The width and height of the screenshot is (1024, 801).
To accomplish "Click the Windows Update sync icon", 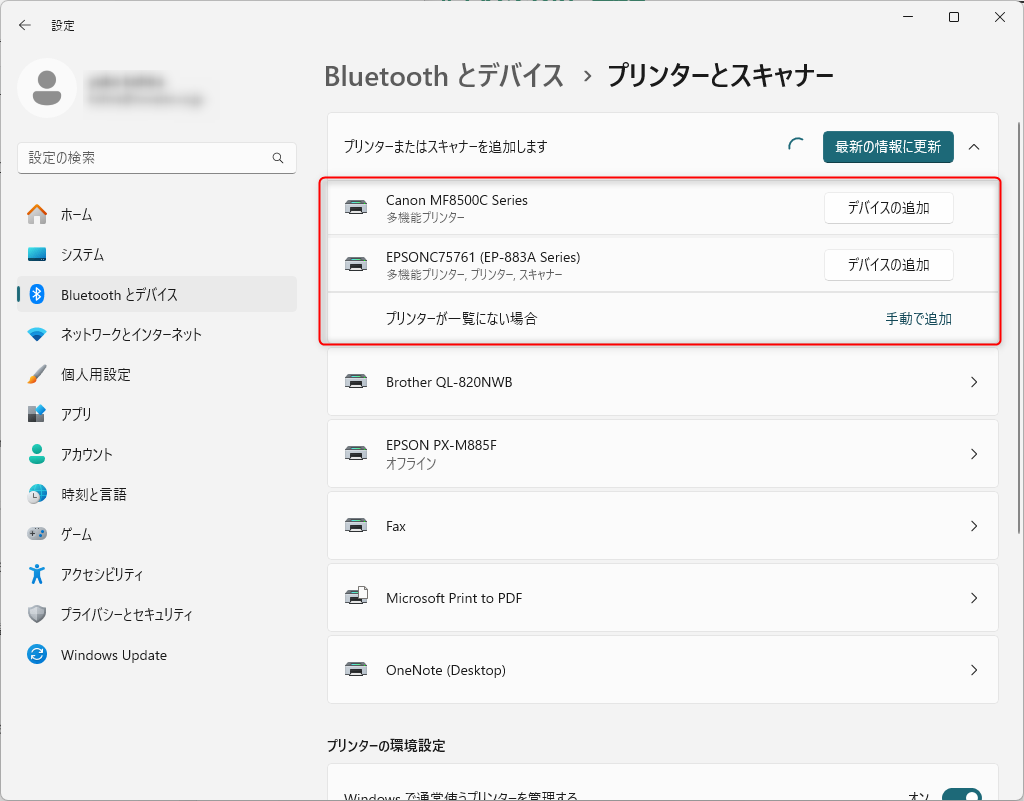I will 37,654.
